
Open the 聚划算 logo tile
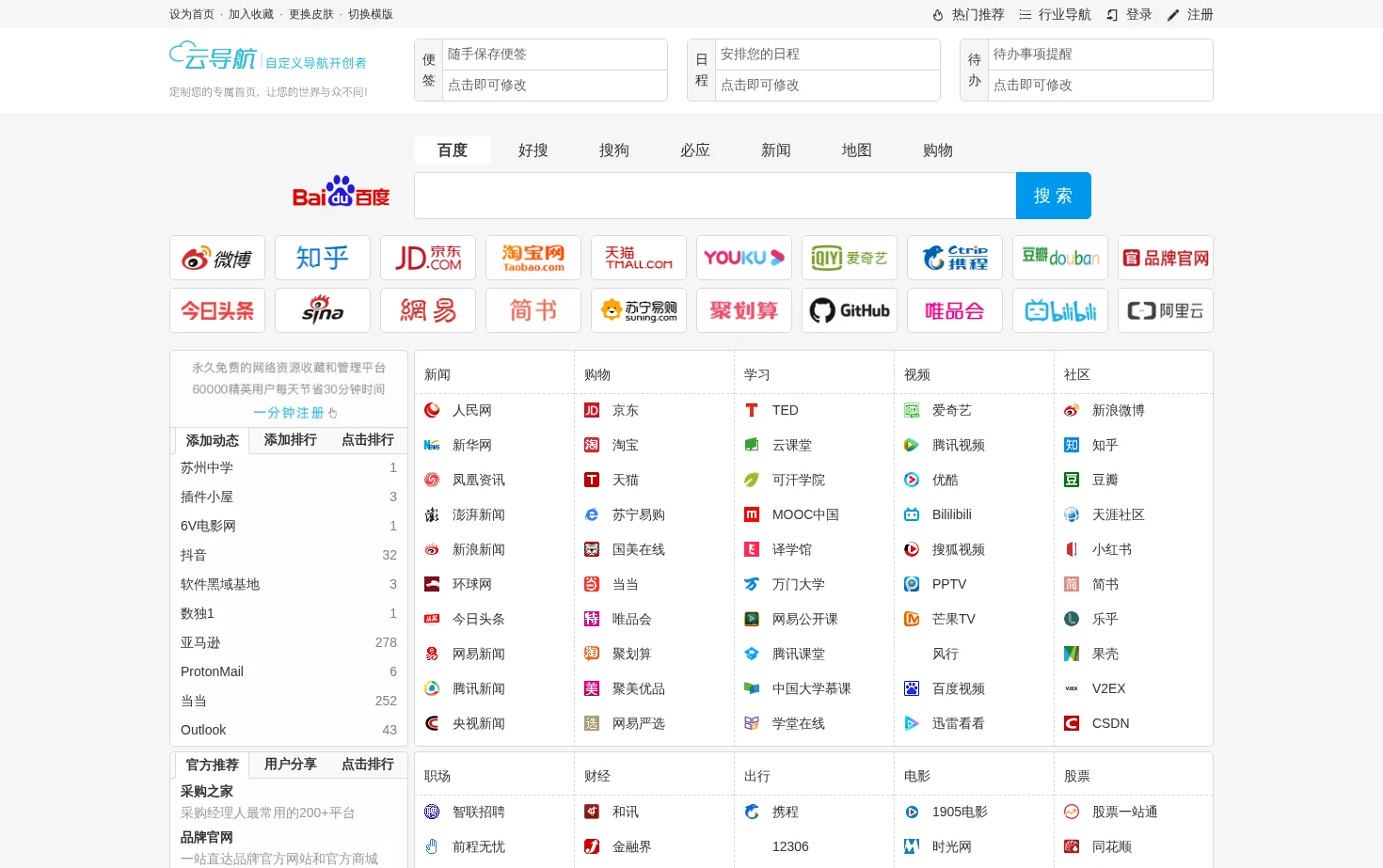coord(744,310)
